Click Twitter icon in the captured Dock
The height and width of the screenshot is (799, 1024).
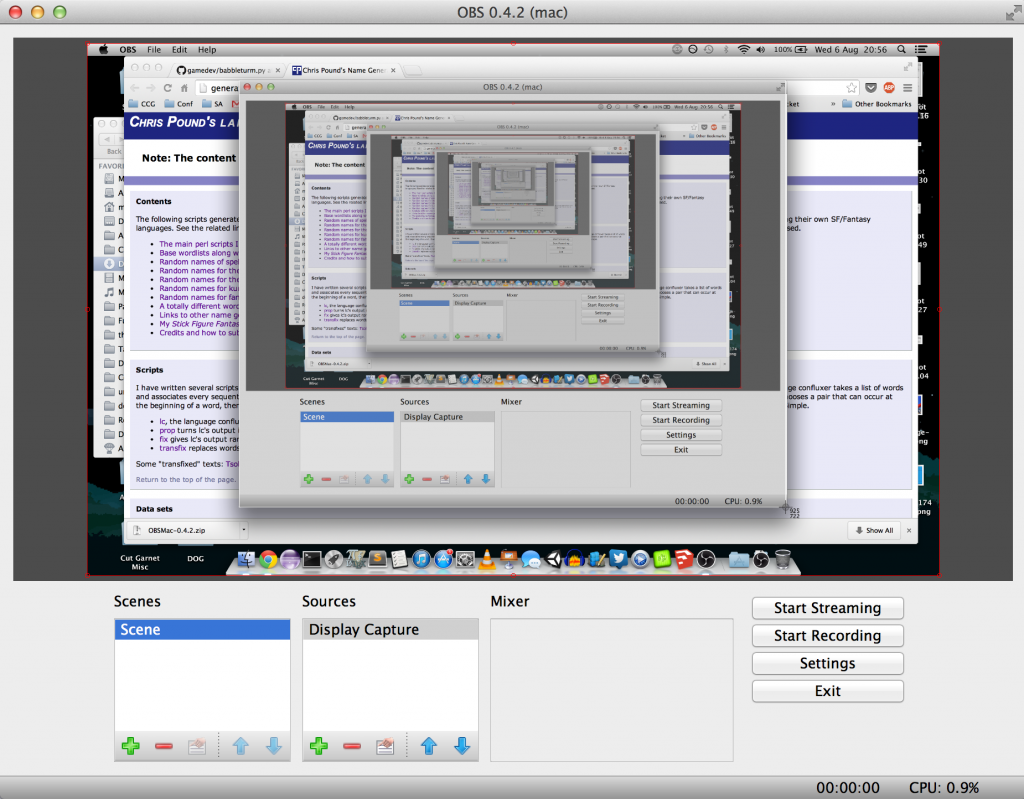pos(618,559)
